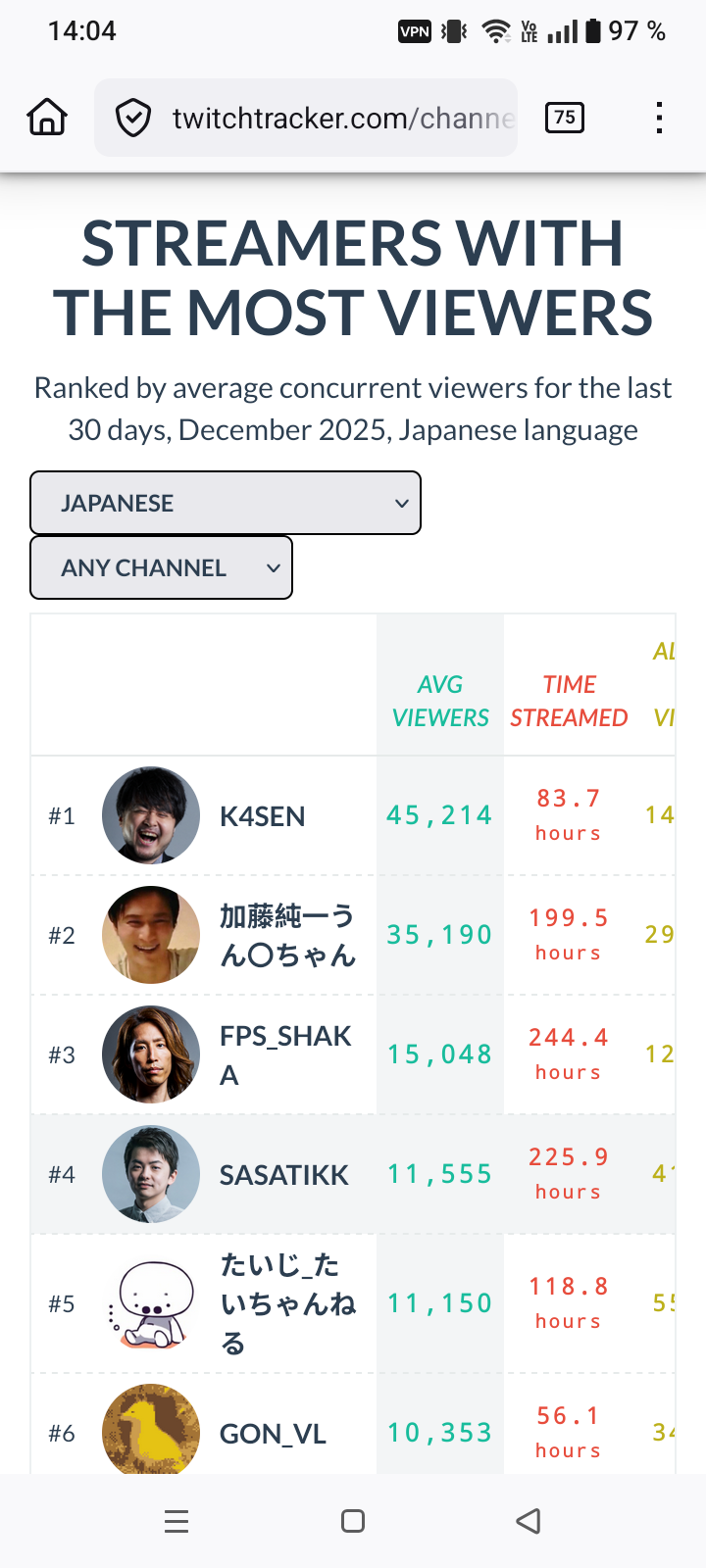
Task: Open the K4SEN avatar picture
Action: click(x=151, y=815)
